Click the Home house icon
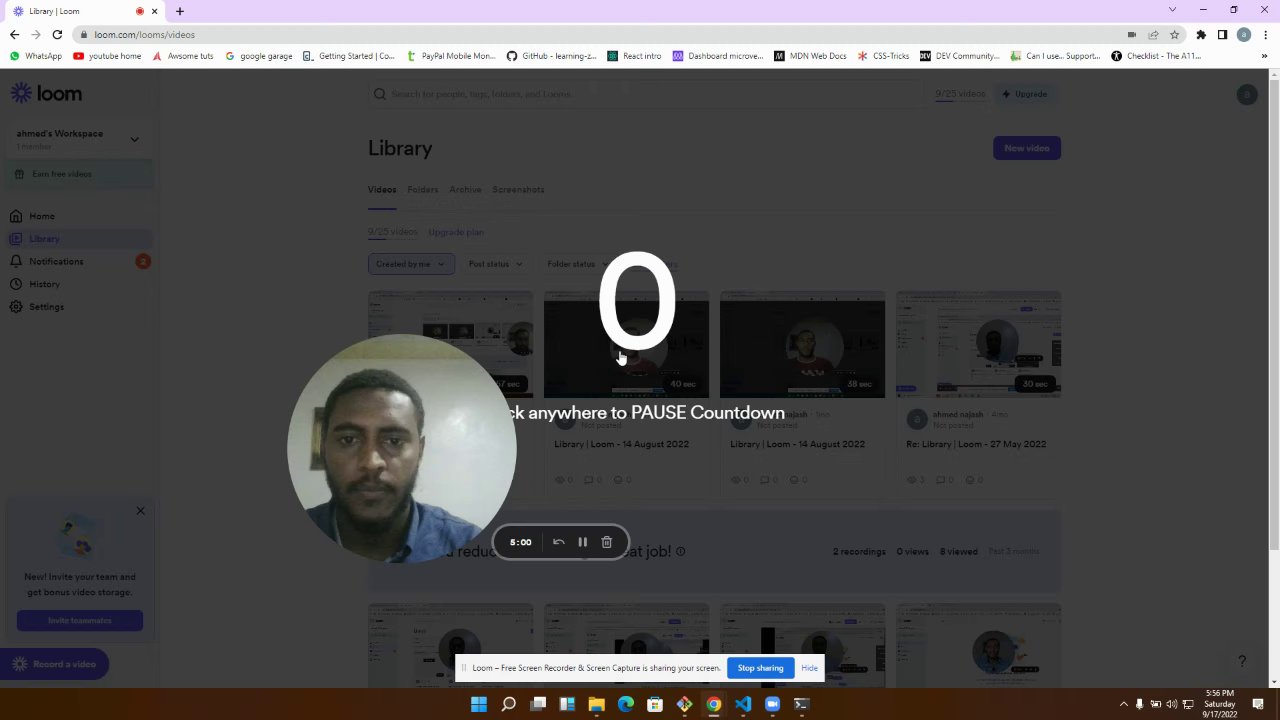The height and width of the screenshot is (720, 1280). coord(16,216)
